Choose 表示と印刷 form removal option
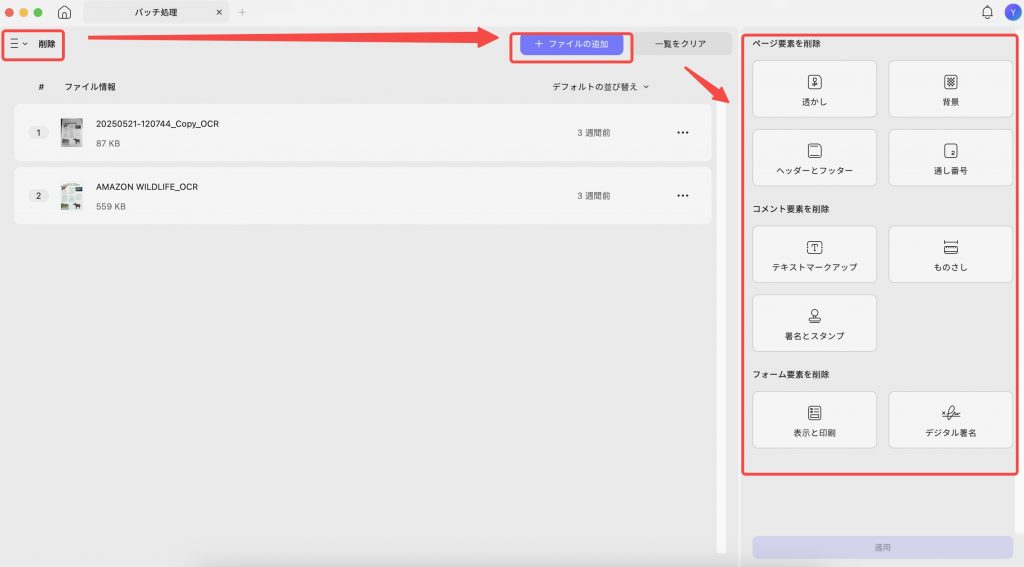 pos(814,420)
